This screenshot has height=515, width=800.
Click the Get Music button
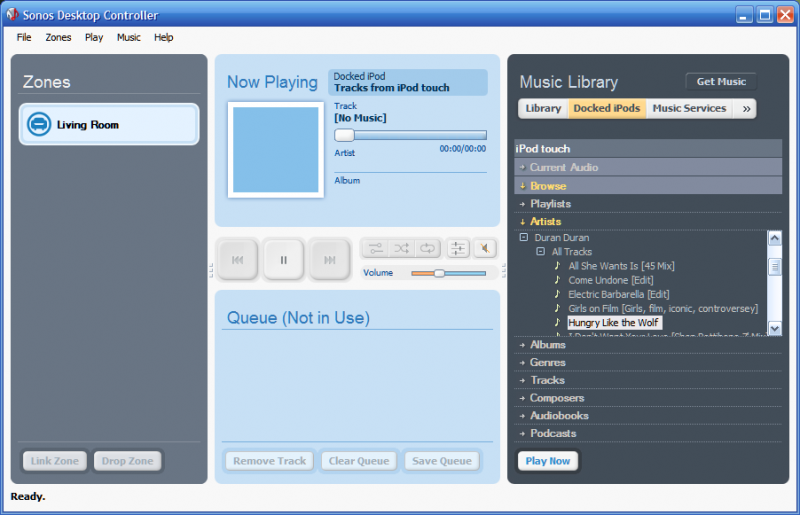(721, 82)
